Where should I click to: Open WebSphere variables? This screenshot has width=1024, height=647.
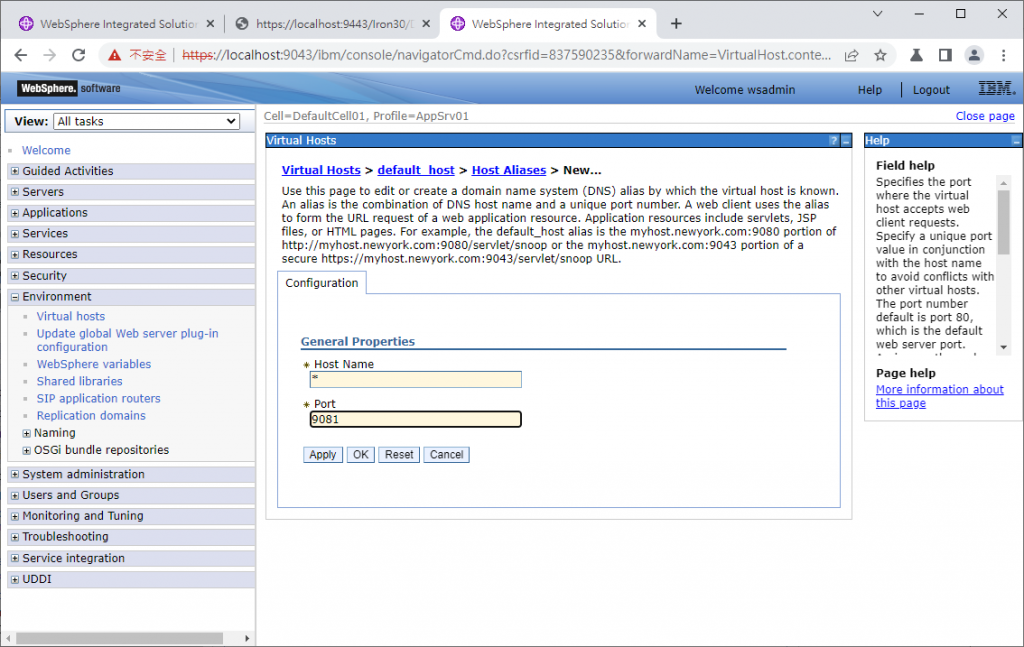(93, 364)
